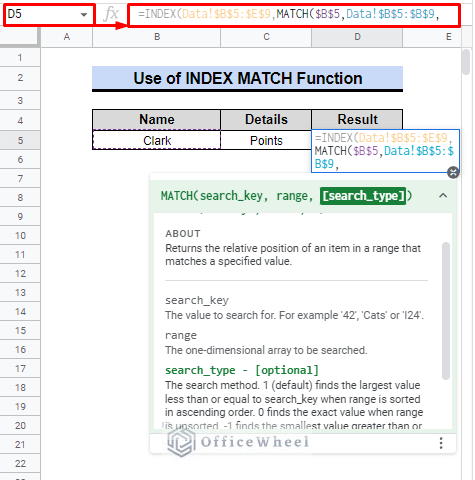This screenshot has width=475, height=480.
Task: Select column C header
Action: [266, 37]
